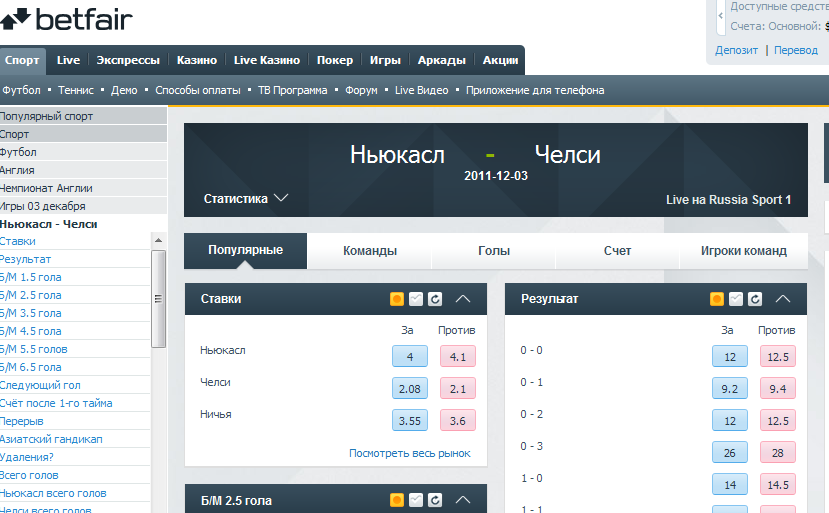Click back odds 3.55 for Ничья
829x513 pixels.
point(410,420)
